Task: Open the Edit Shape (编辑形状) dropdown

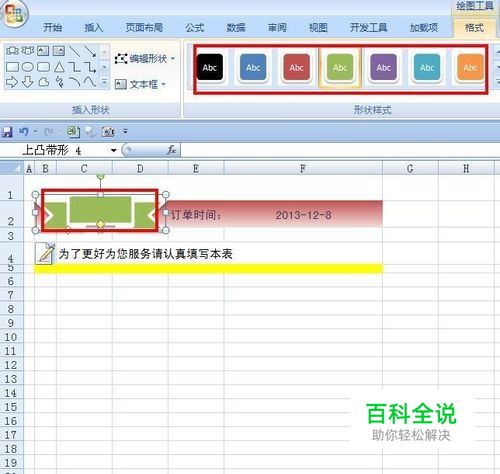Action: (x=145, y=59)
